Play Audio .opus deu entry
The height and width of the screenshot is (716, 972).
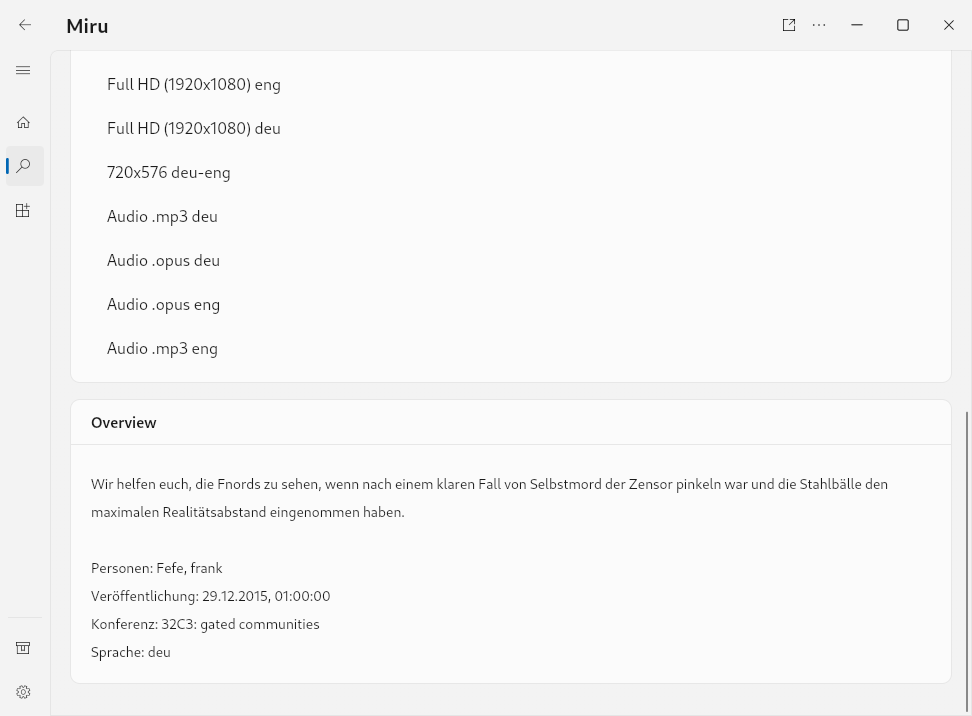510,260
